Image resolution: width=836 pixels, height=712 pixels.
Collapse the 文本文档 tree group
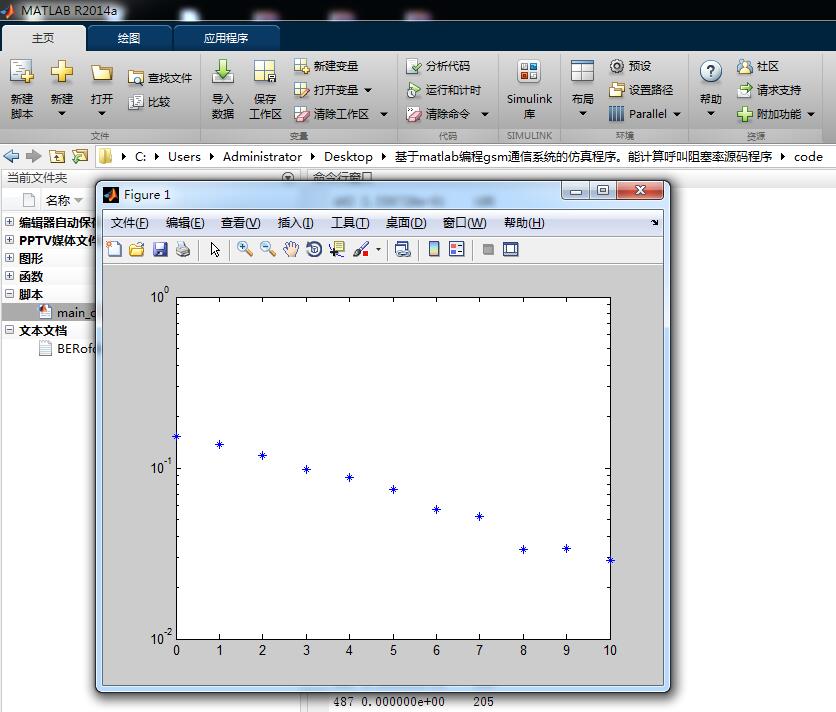[10, 330]
